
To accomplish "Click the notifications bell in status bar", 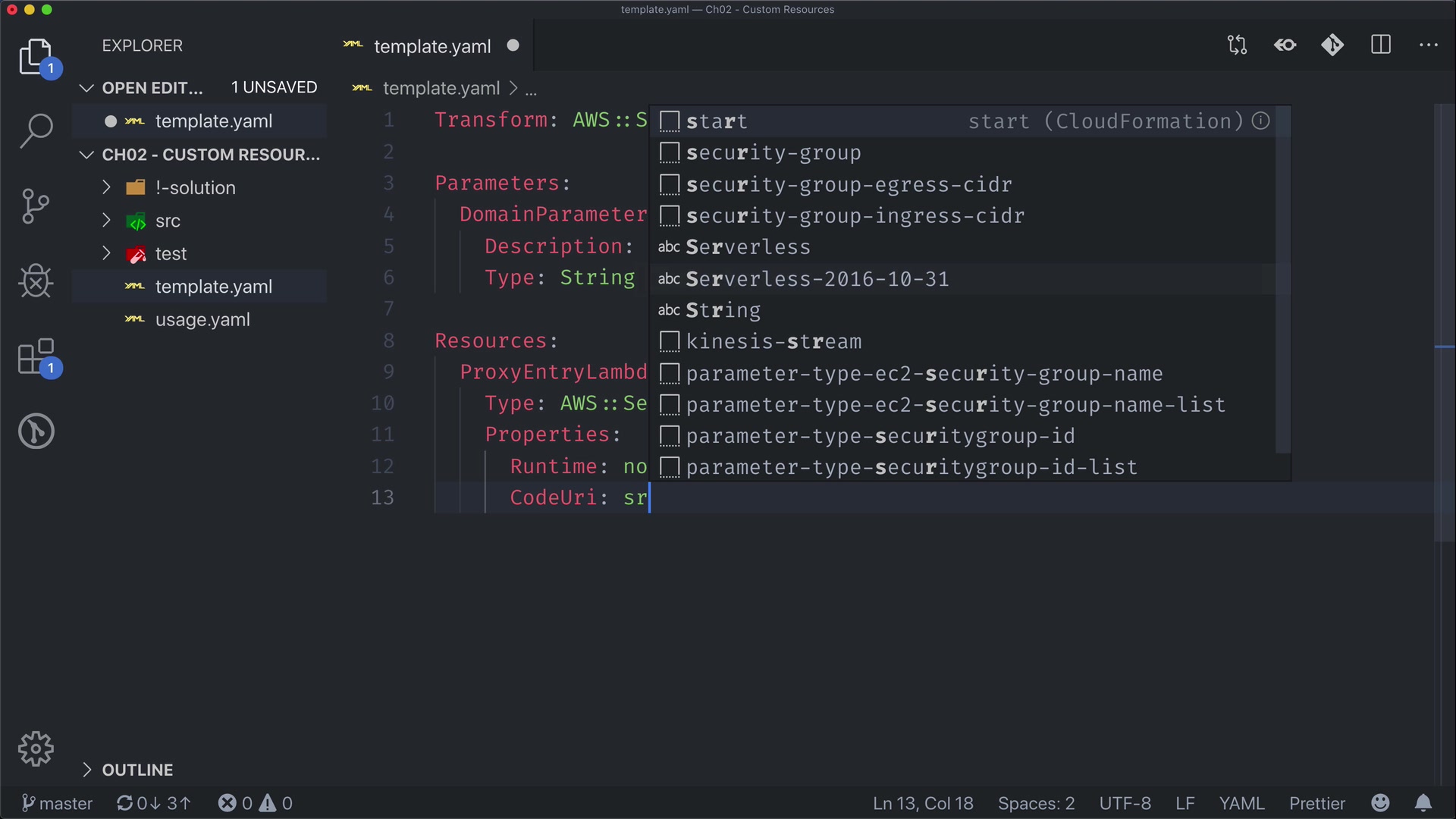I will click(x=1423, y=802).
